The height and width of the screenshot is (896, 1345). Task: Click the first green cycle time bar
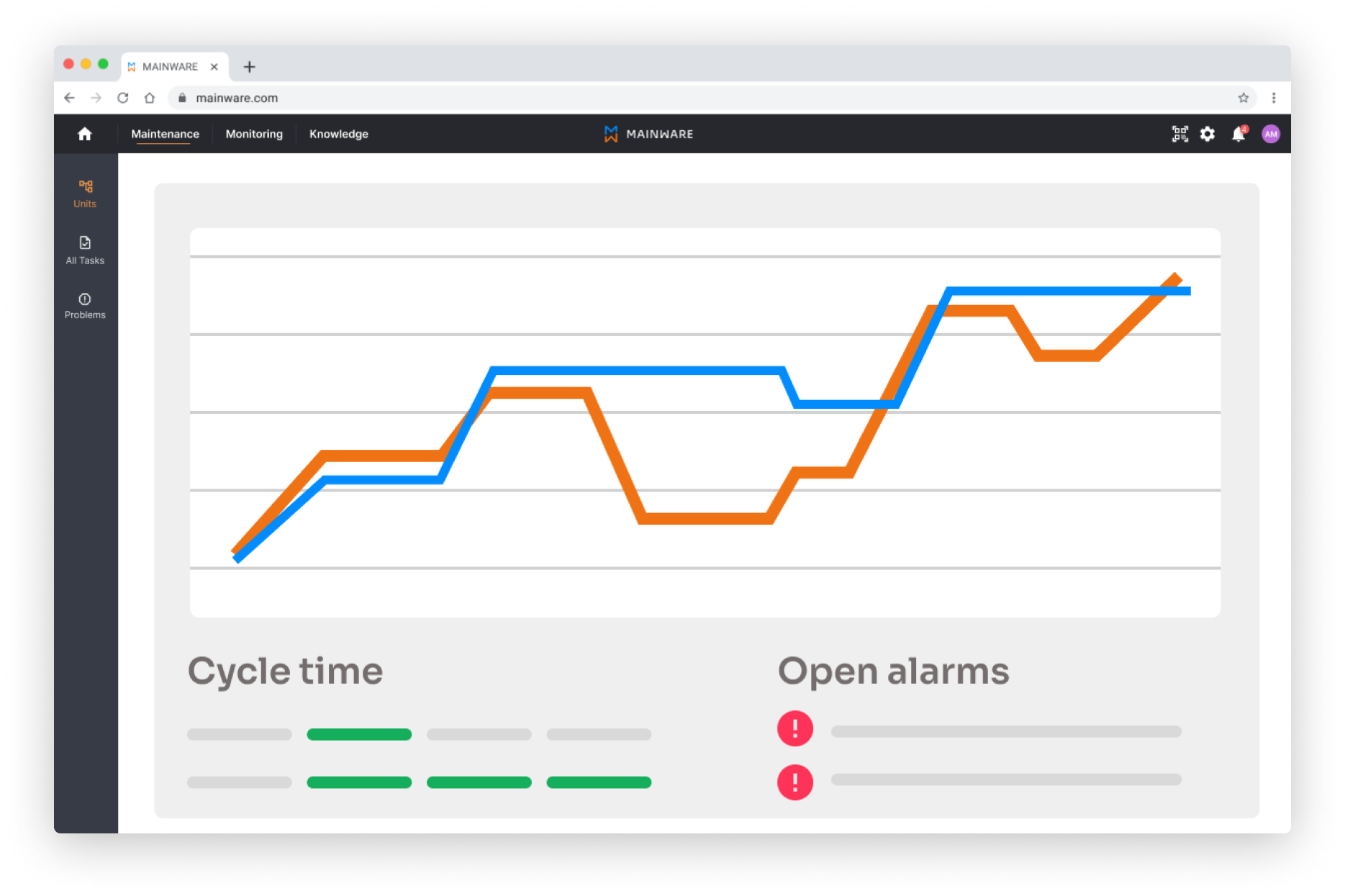click(359, 734)
